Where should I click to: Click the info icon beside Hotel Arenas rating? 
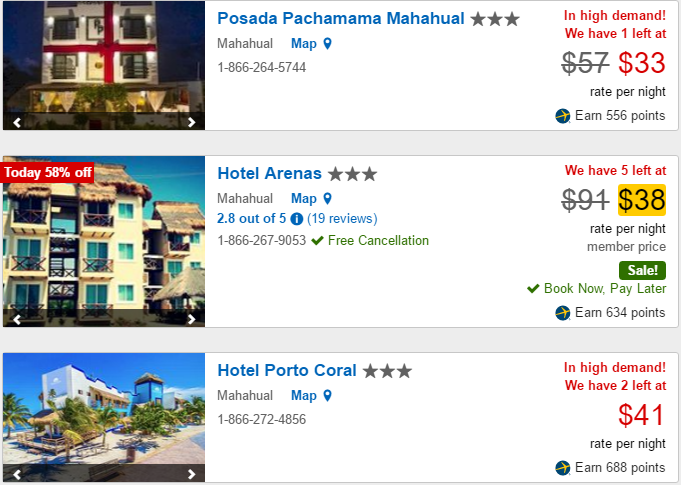(x=296, y=219)
